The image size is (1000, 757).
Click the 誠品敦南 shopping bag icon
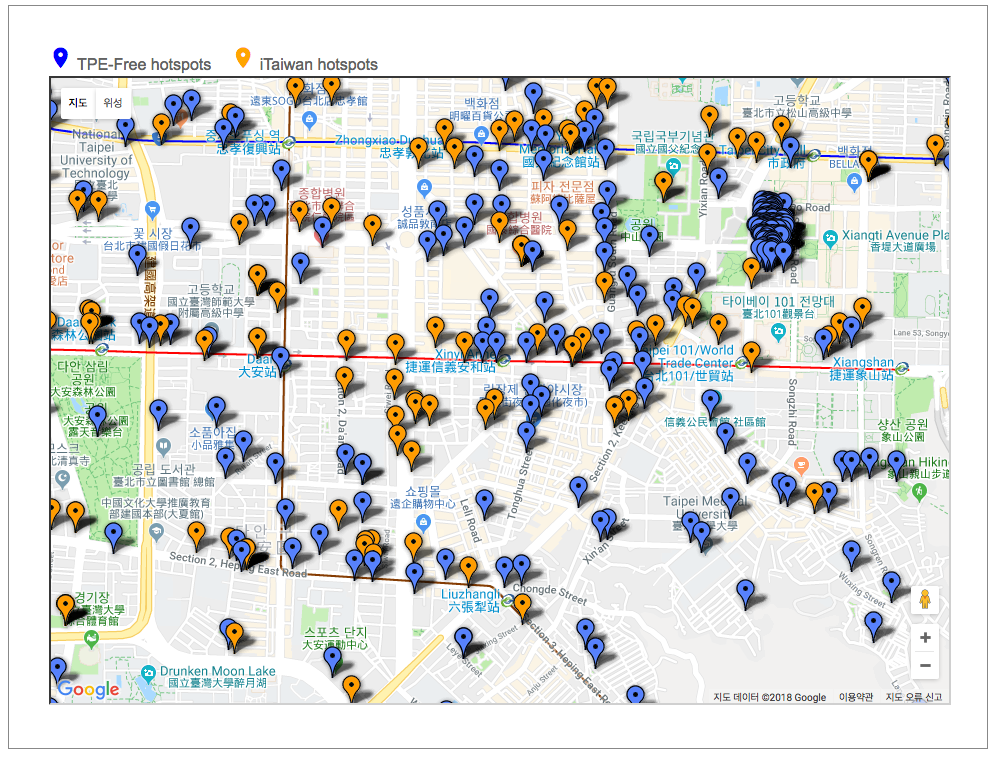tap(424, 187)
